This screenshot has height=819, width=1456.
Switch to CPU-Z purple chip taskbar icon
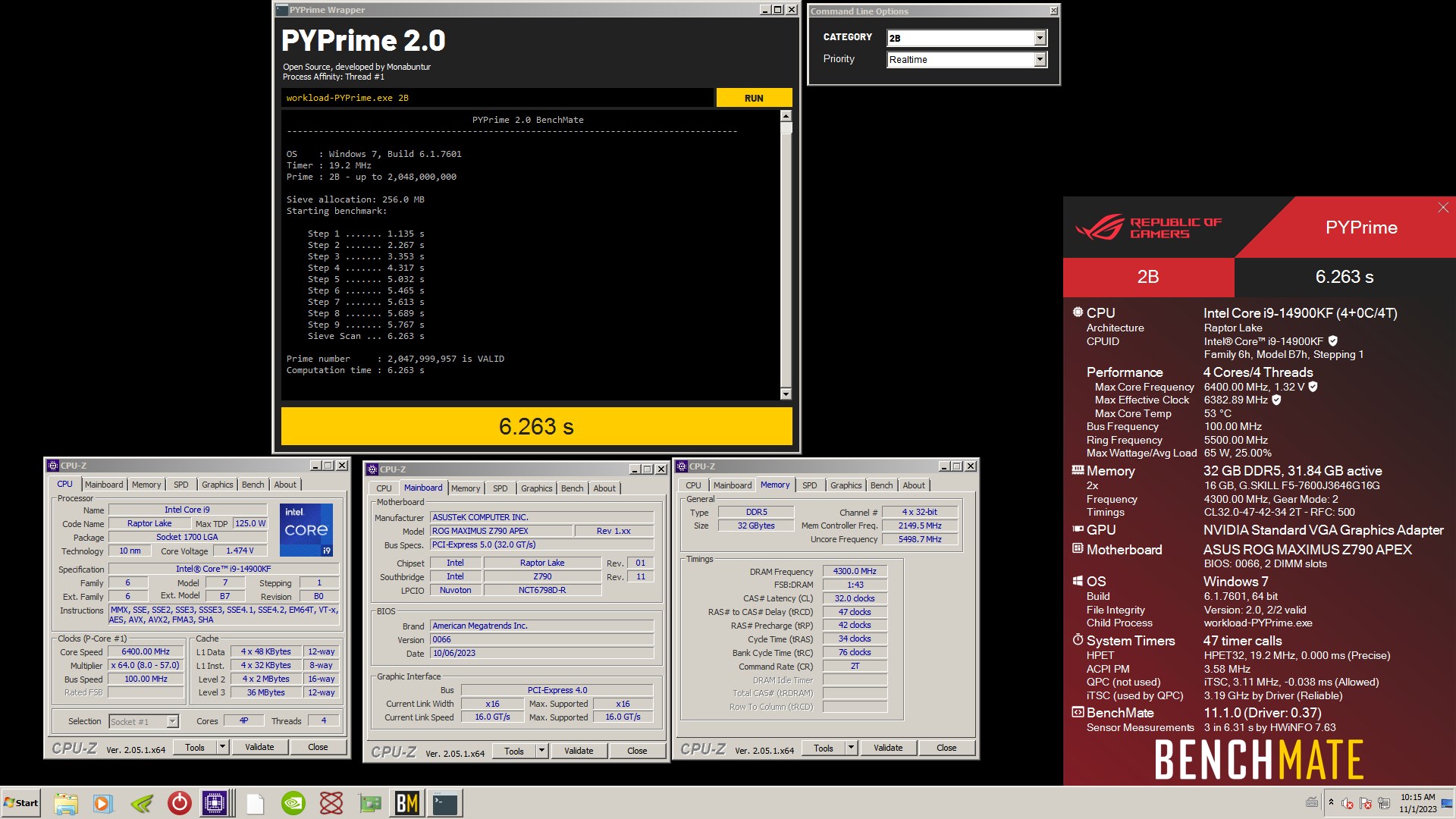(x=215, y=803)
